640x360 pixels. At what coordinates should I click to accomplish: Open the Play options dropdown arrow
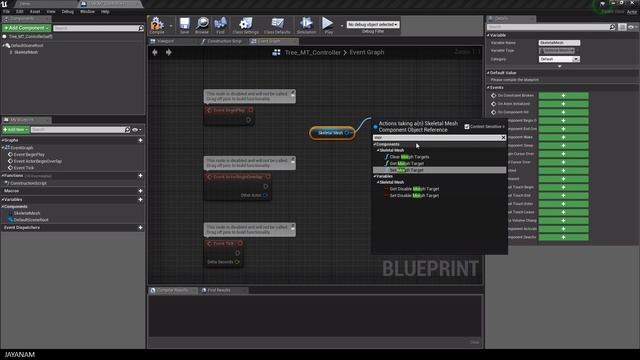(342, 26)
